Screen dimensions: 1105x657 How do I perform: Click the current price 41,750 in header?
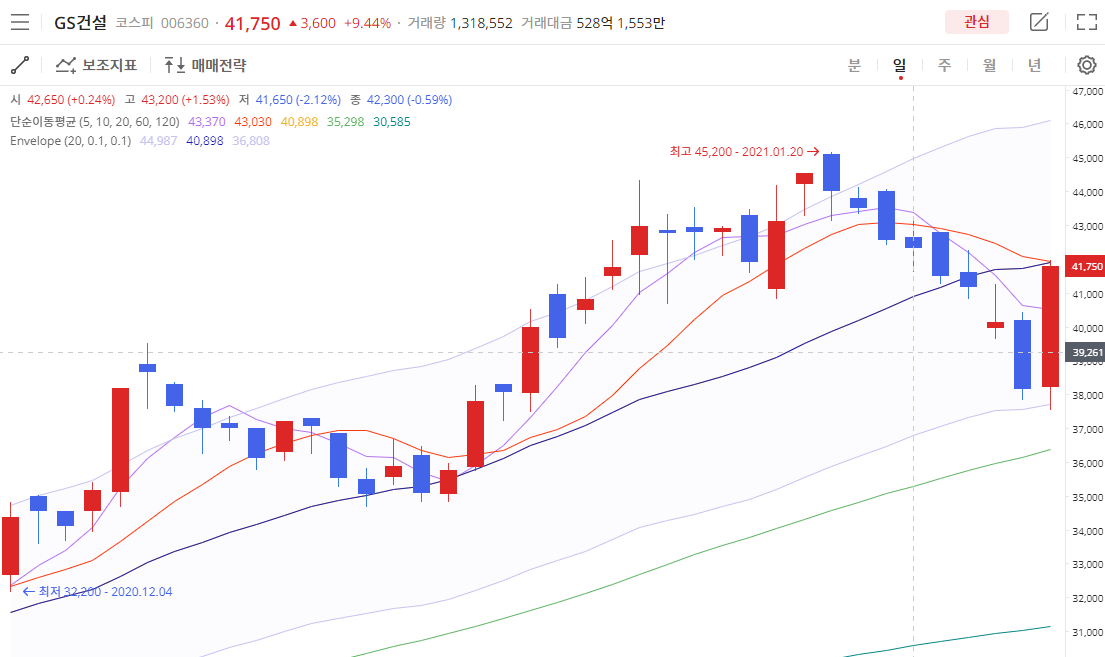[252, 23]
